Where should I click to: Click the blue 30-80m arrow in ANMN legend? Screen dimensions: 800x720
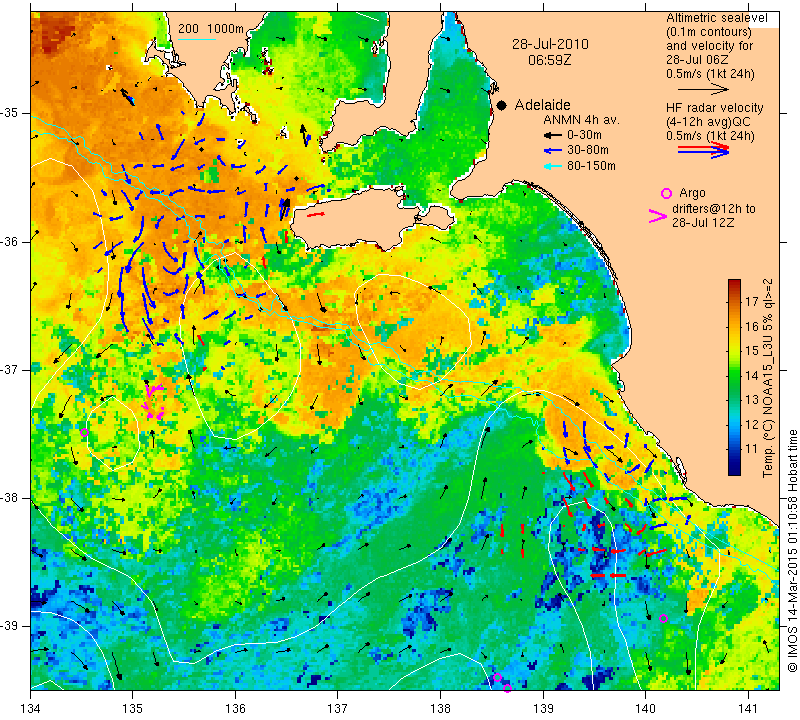point(552,151)
